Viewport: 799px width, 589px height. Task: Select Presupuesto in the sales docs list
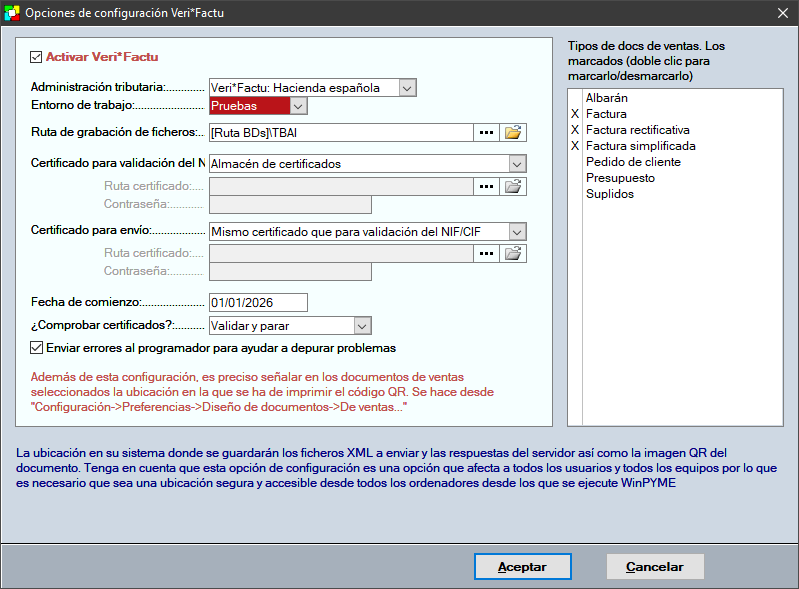pos(620,178)
